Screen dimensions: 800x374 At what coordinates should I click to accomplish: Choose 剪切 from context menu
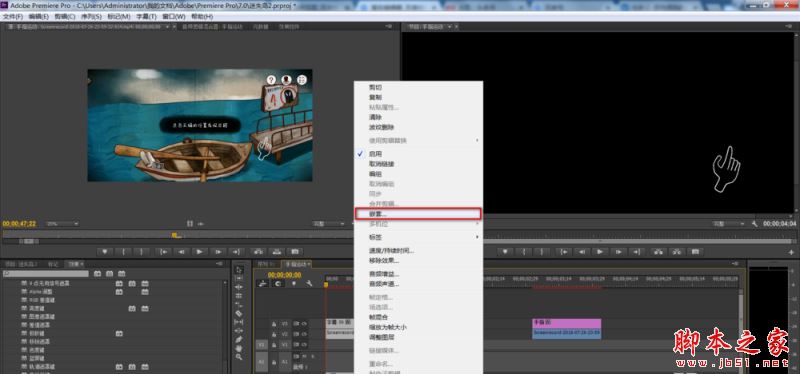[x=418, y=88]
